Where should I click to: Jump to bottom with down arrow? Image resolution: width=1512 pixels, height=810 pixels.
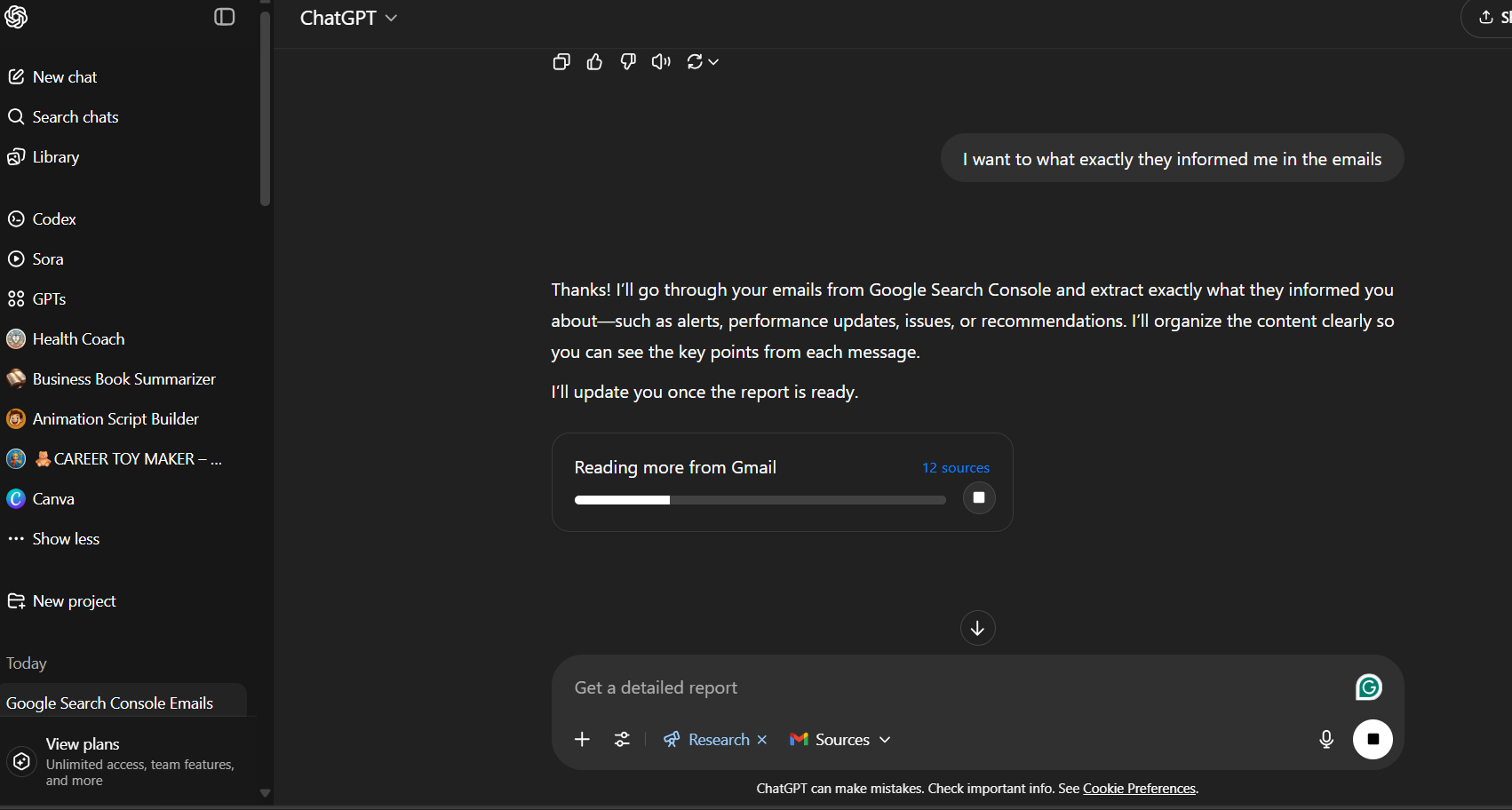977,628
